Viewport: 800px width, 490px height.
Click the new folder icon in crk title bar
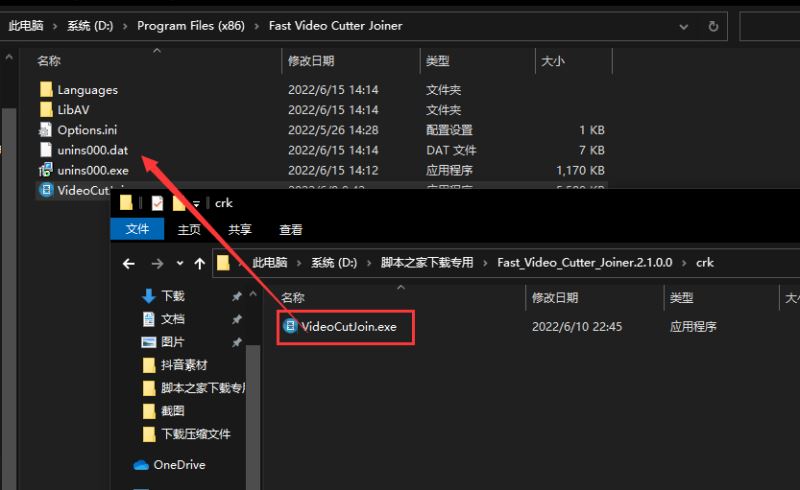click(179, 203)
